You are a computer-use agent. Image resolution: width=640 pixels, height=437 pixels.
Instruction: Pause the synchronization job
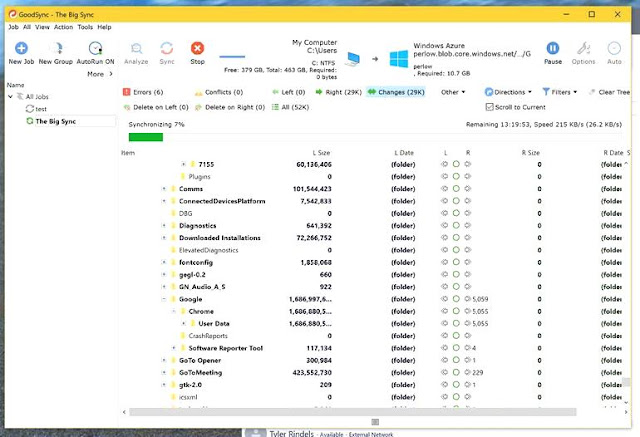pyautogui.click(x=553, y=49)
